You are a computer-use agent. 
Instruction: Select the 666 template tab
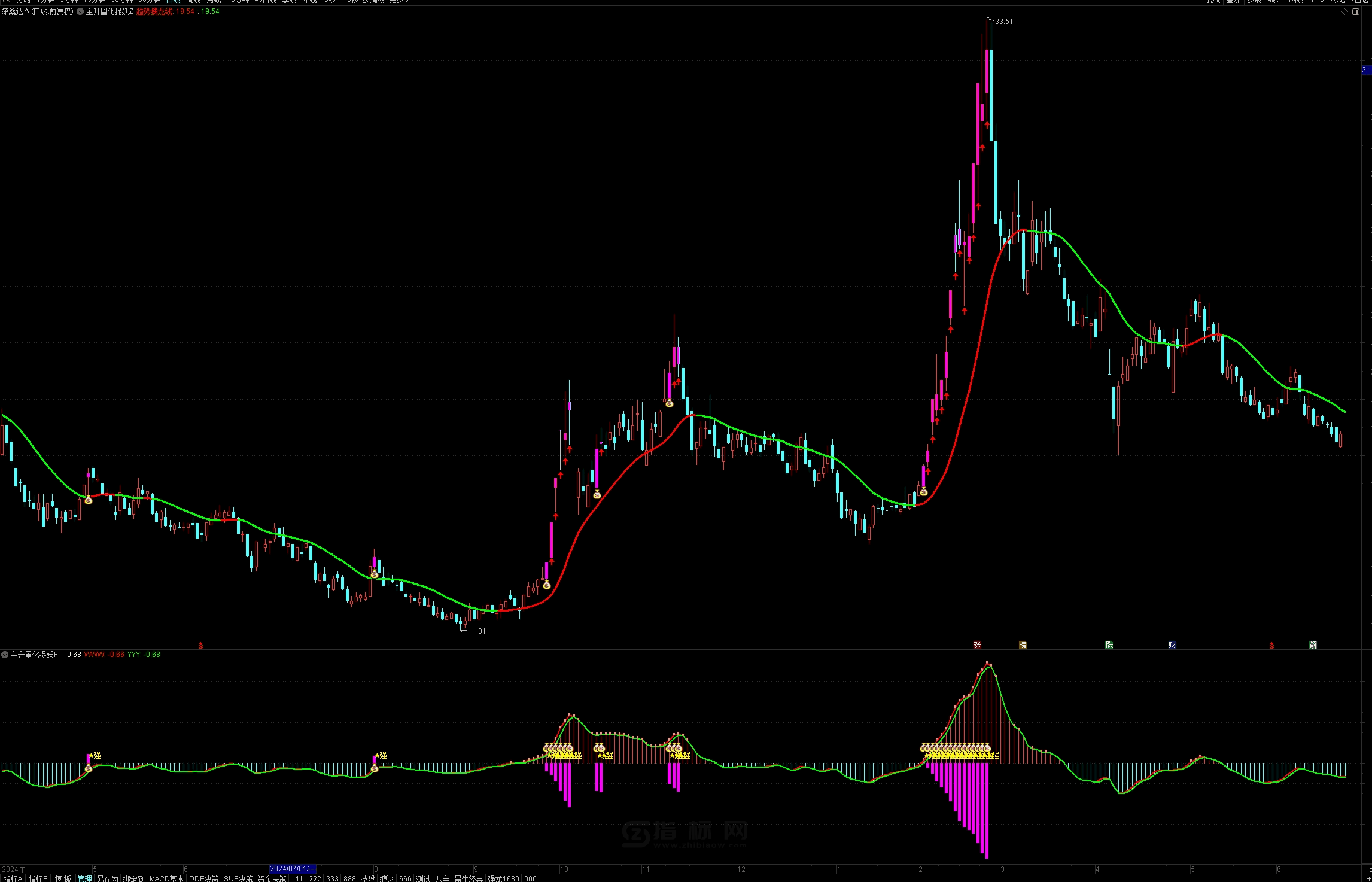click(x=405, y=878)
